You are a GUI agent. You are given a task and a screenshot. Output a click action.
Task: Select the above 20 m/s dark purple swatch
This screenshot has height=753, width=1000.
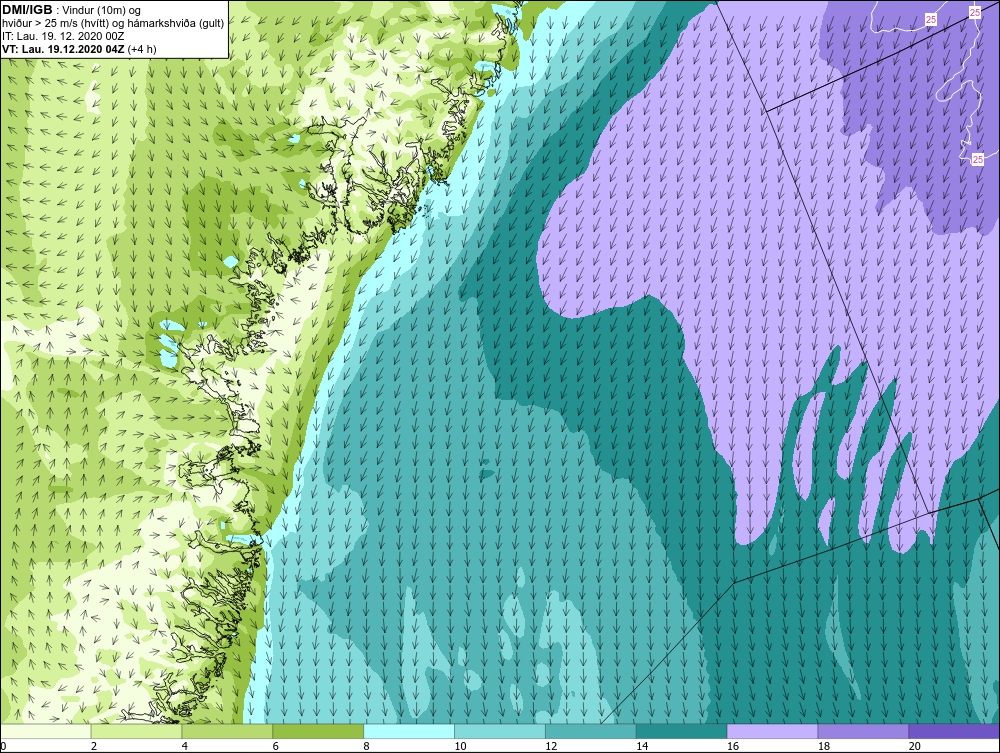[x=954, y=731]
